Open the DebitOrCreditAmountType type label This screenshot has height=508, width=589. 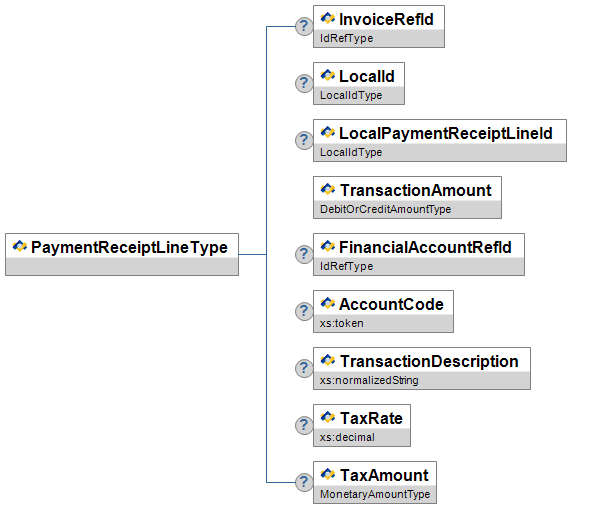pyautogui.click(x=385, y=209)
